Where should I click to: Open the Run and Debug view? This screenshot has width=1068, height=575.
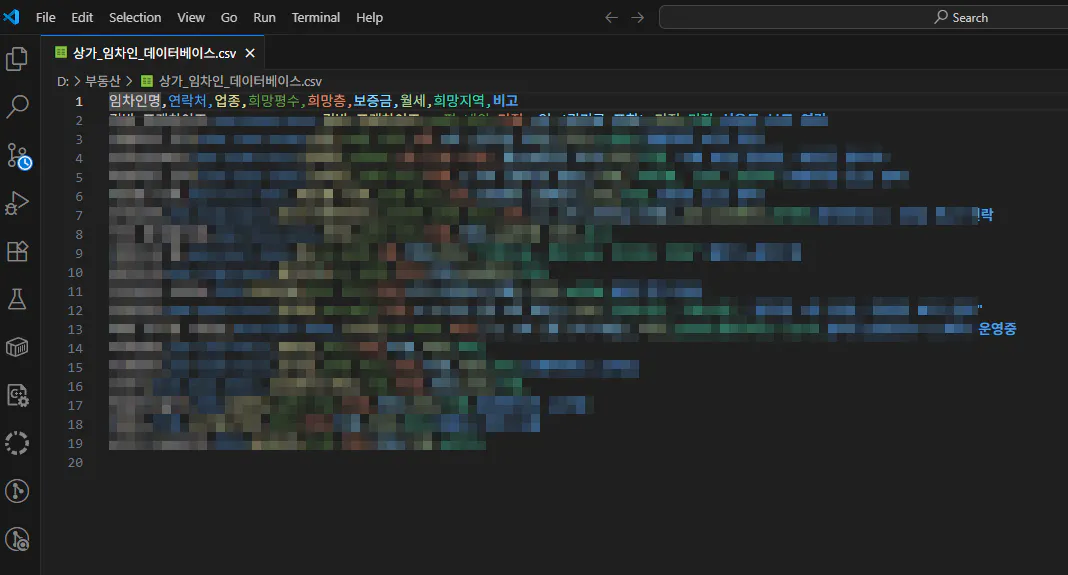(17, 203)
